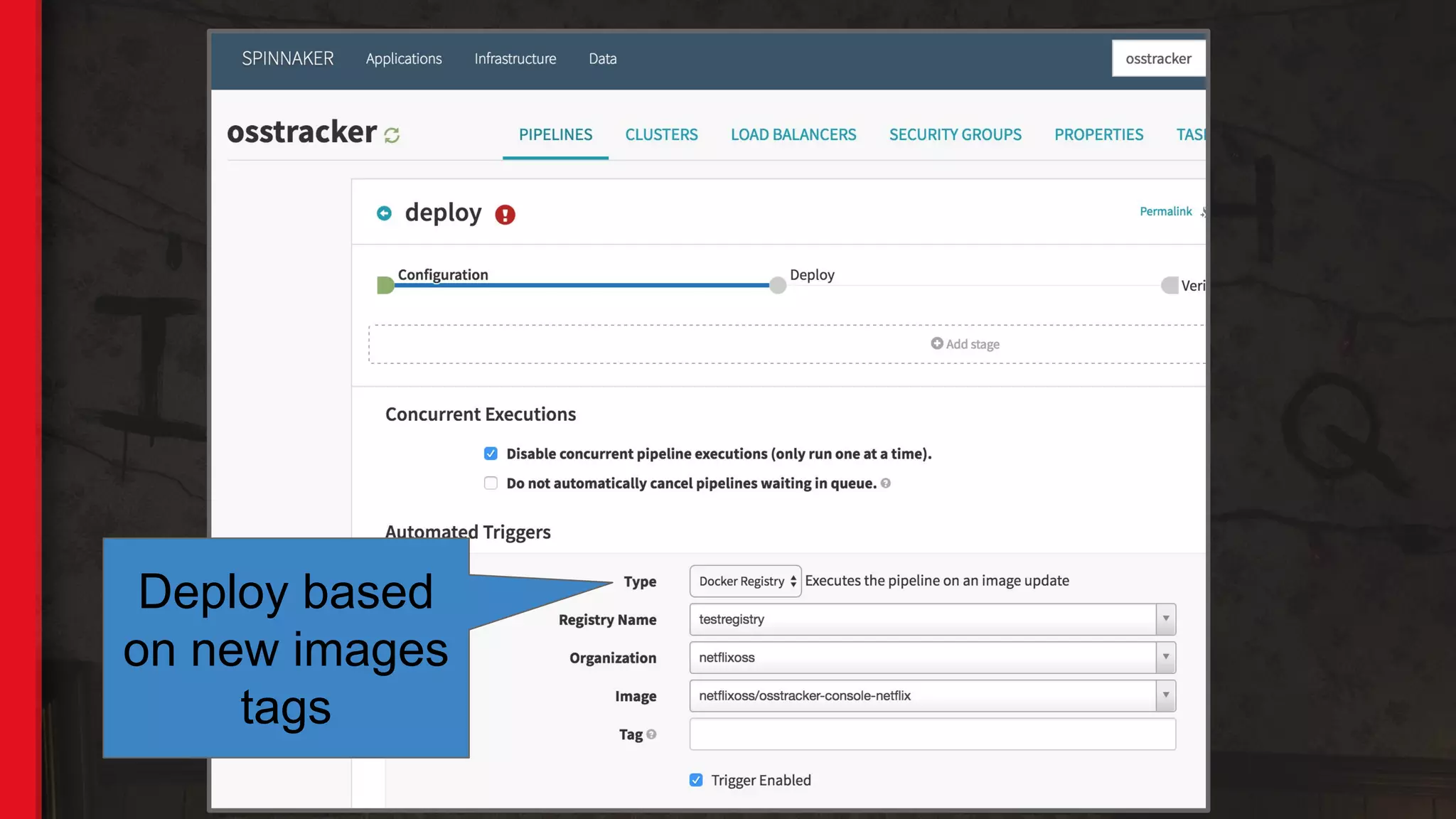Click the plus icon in Add stage
Image resolution: width=1456 pixels, height=819 pixels.
point(937,343)
